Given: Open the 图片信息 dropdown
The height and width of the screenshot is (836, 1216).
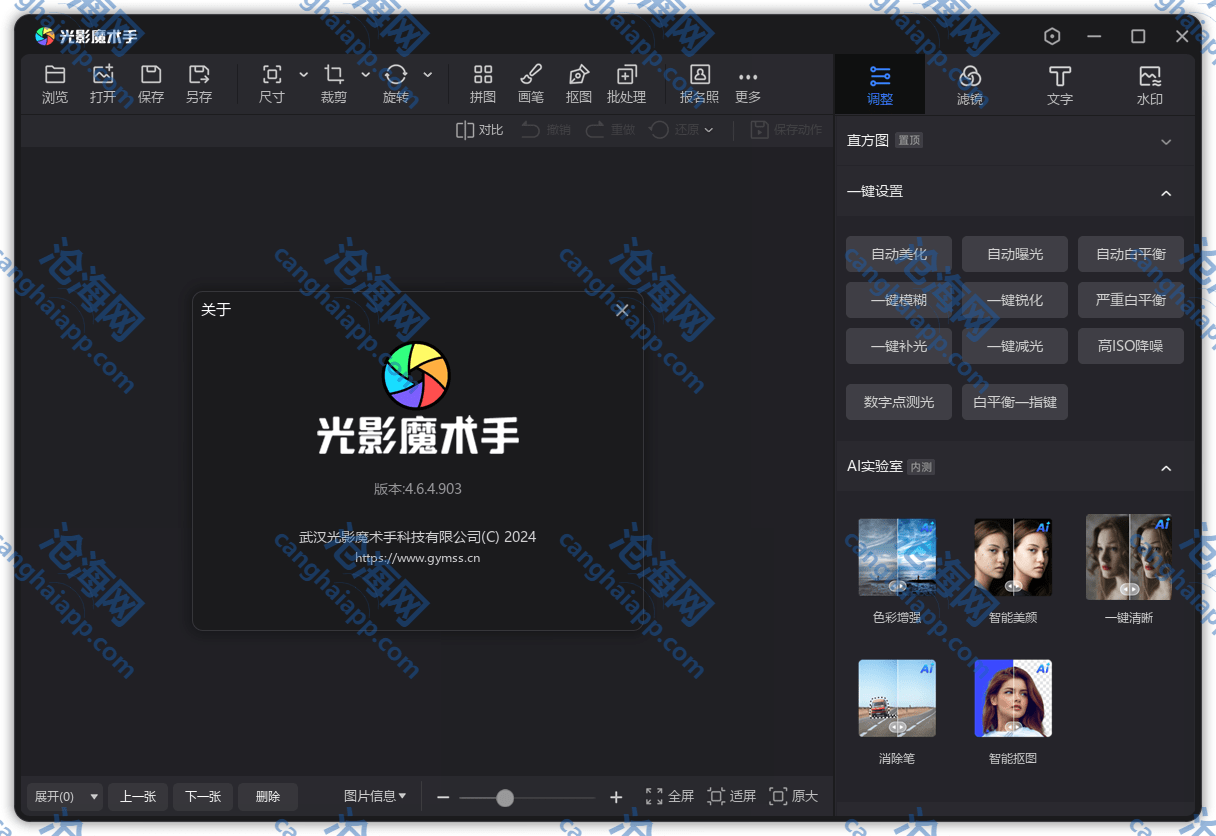Looking at the screenshot, I should [x=375, y=796].
